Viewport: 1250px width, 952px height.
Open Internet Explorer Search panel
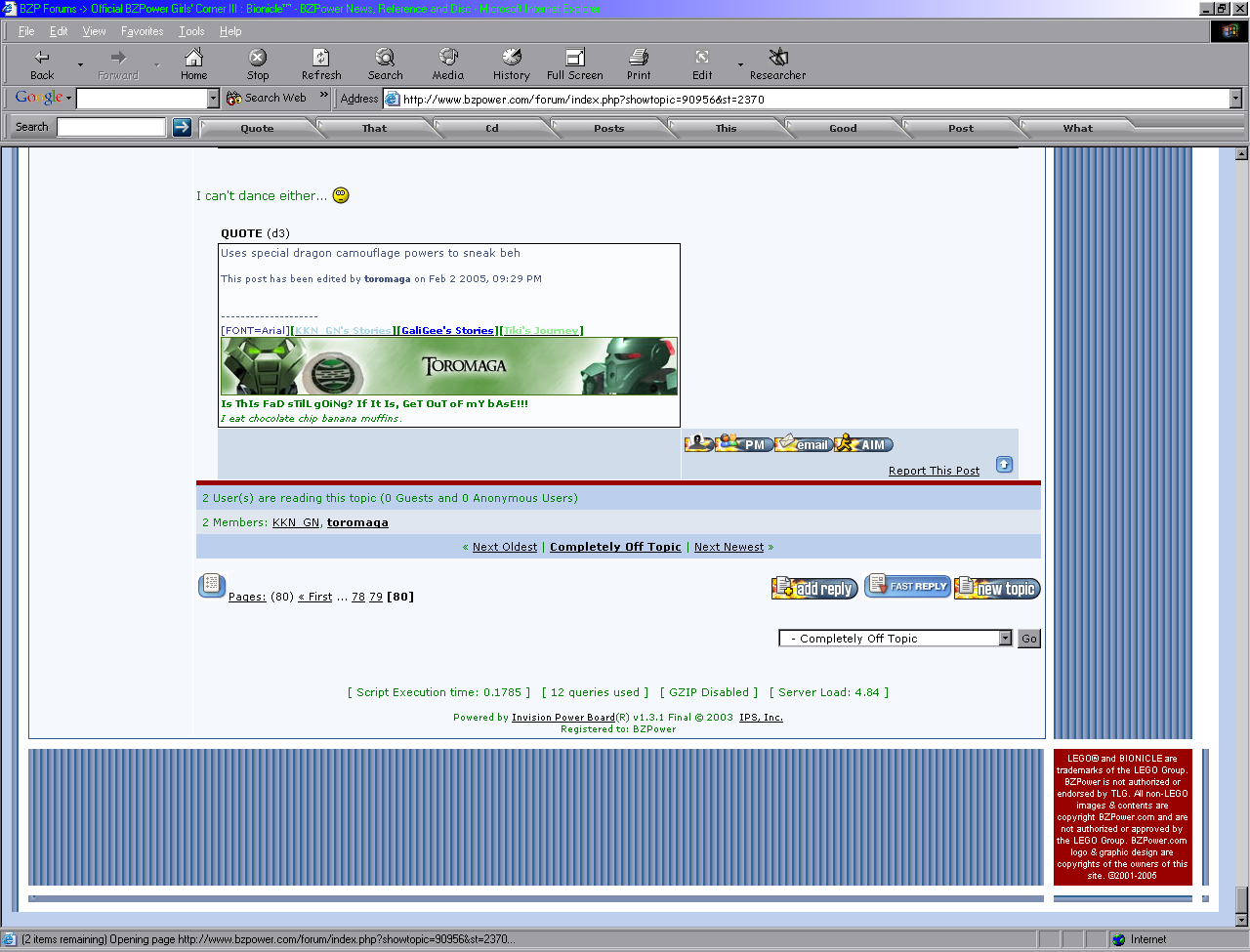coord(385,63)
